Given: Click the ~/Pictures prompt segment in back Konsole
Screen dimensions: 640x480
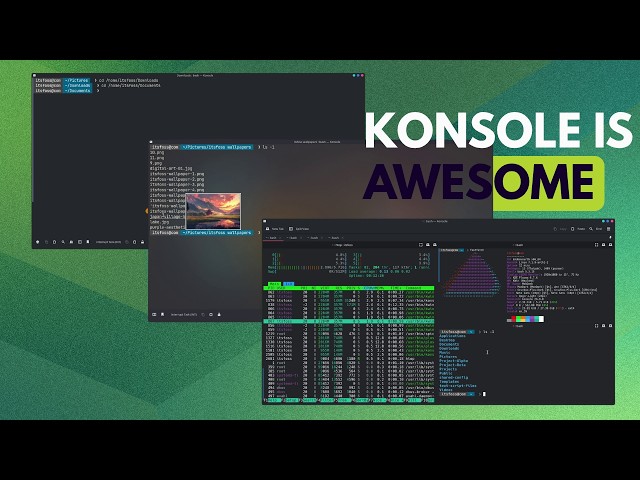Looking at the screenshot, I should click(76, 80).
